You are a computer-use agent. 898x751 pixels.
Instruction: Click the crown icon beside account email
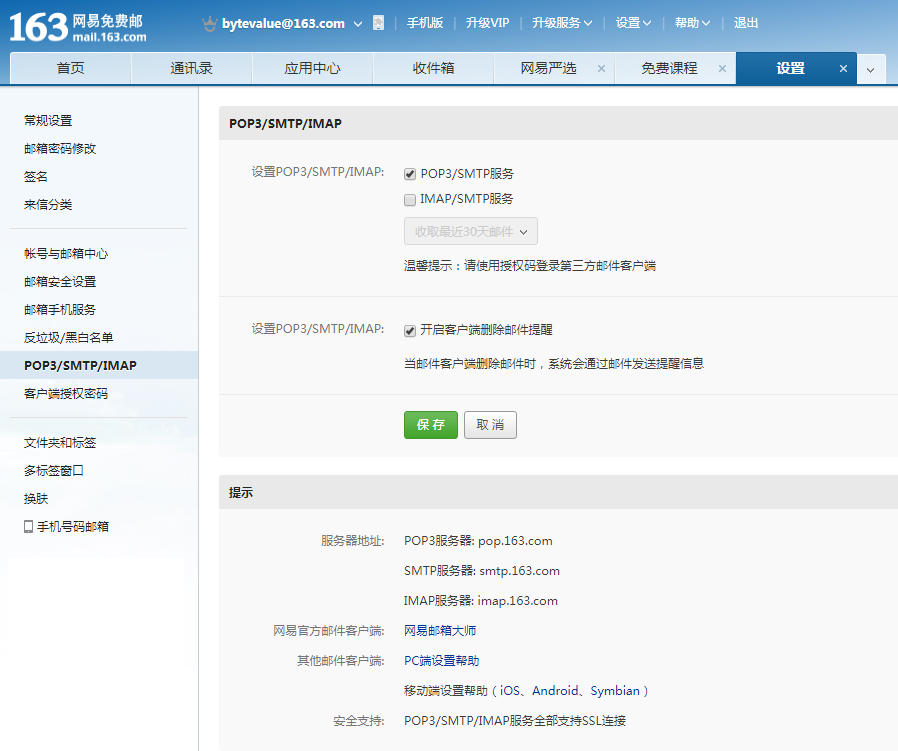click(x=209, y=23)
